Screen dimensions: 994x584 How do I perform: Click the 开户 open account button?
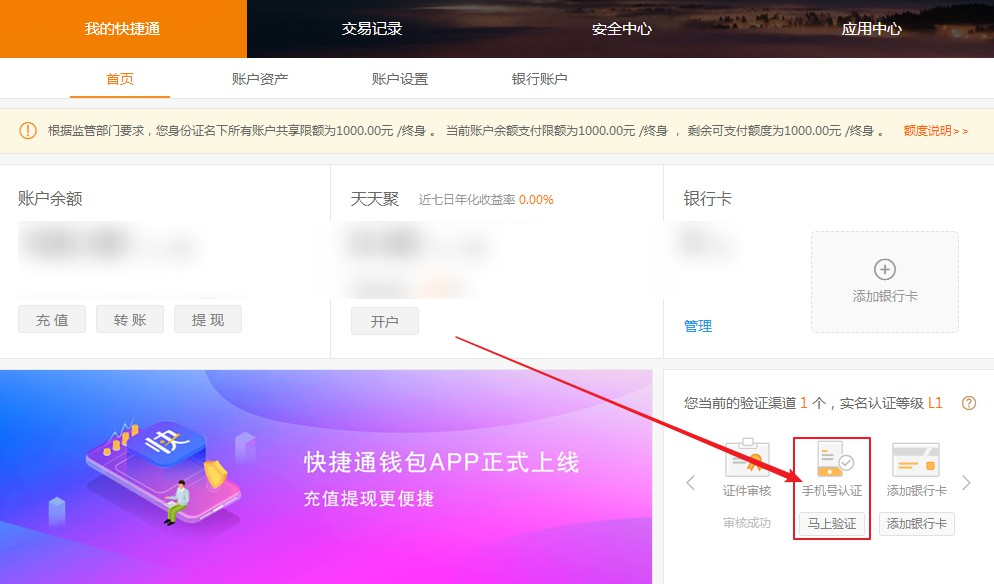pos(384,321)
